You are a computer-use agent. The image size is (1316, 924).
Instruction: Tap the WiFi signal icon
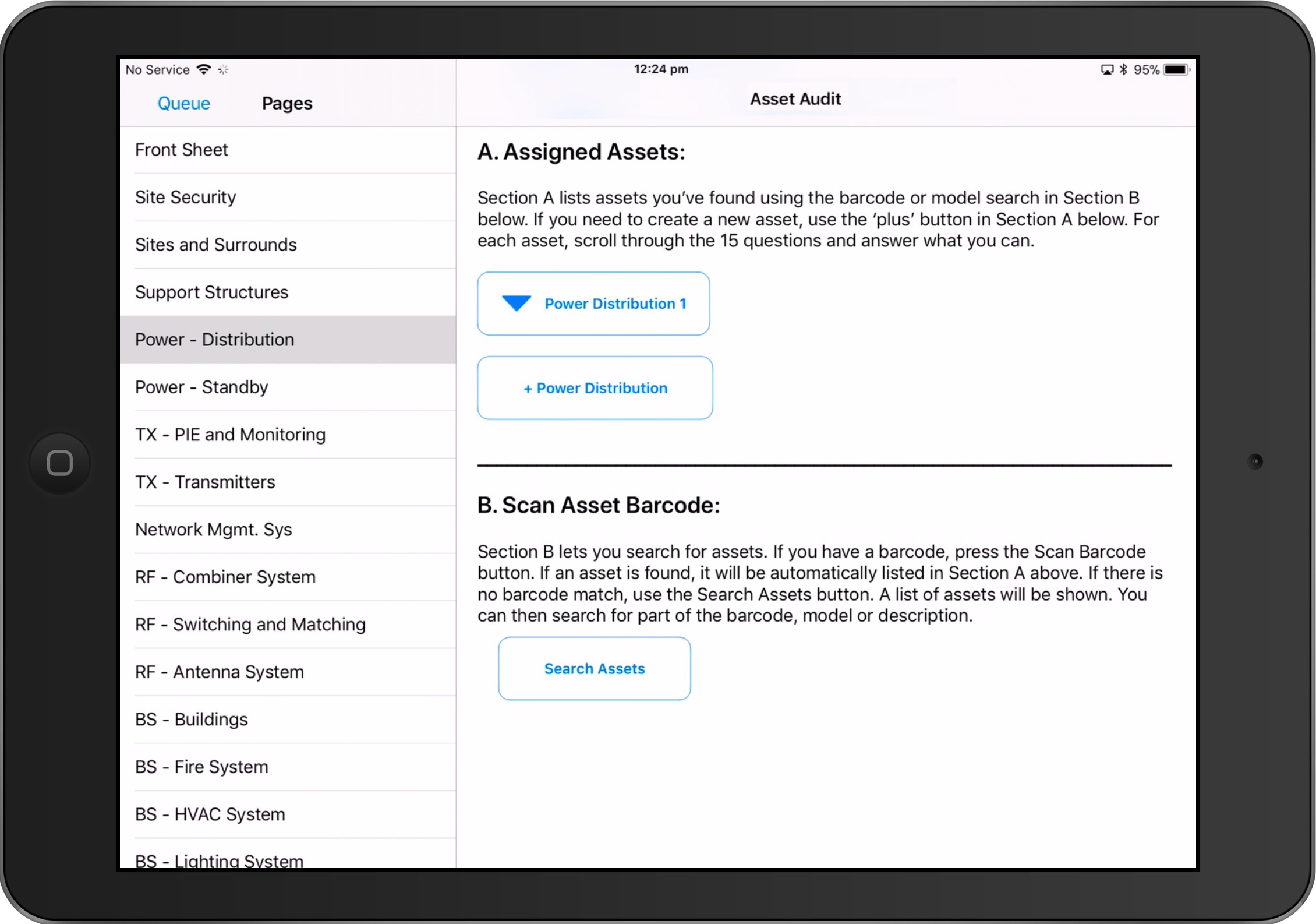(x=204, y=69)
